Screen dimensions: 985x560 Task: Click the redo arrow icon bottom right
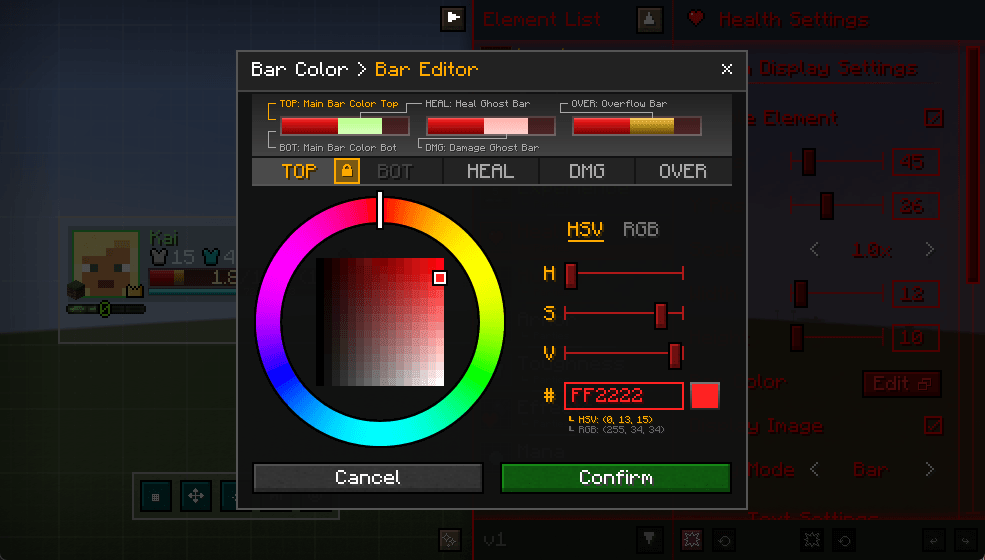966,541
